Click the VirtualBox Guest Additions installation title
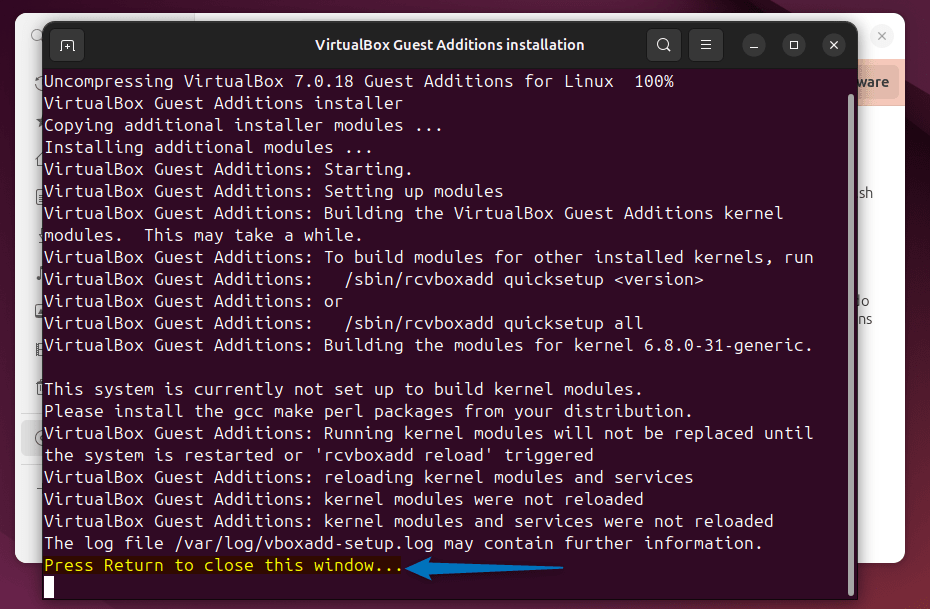The image size is (930, 609). [448, 45]
